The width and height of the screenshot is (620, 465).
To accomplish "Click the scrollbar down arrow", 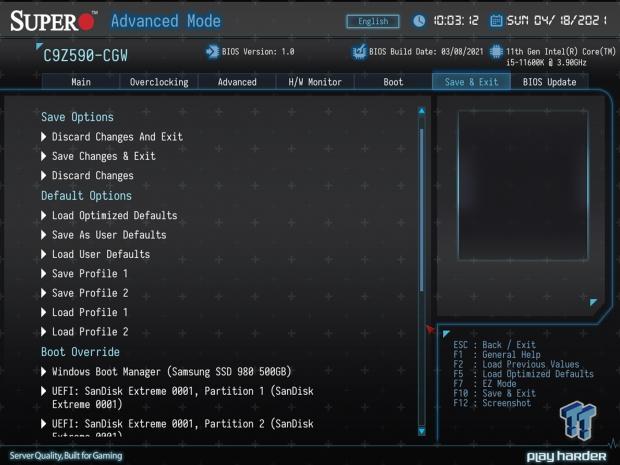I will click(422, 431).
